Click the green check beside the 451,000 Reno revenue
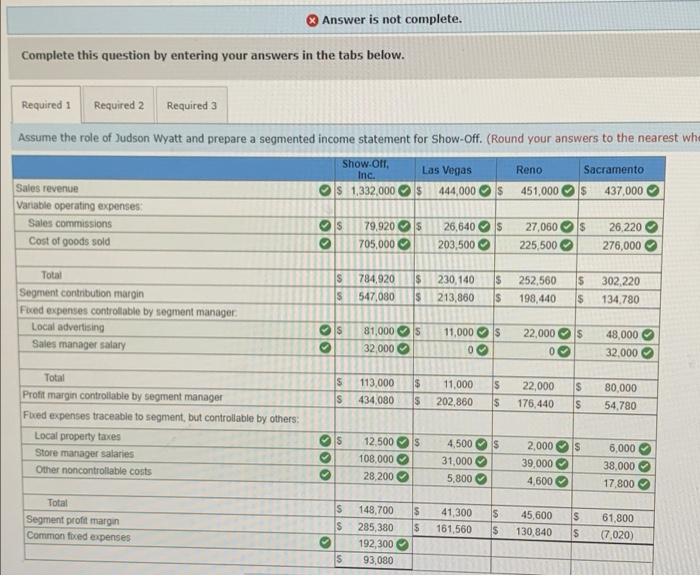 (x=567, y=191)
